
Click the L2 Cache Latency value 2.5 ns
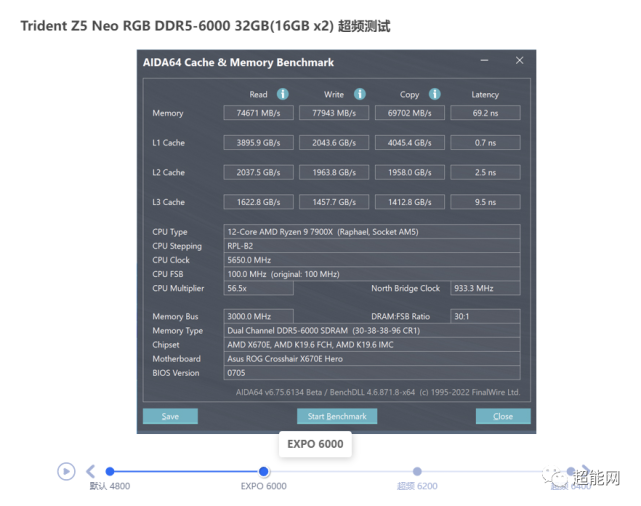tap(485, 172)
